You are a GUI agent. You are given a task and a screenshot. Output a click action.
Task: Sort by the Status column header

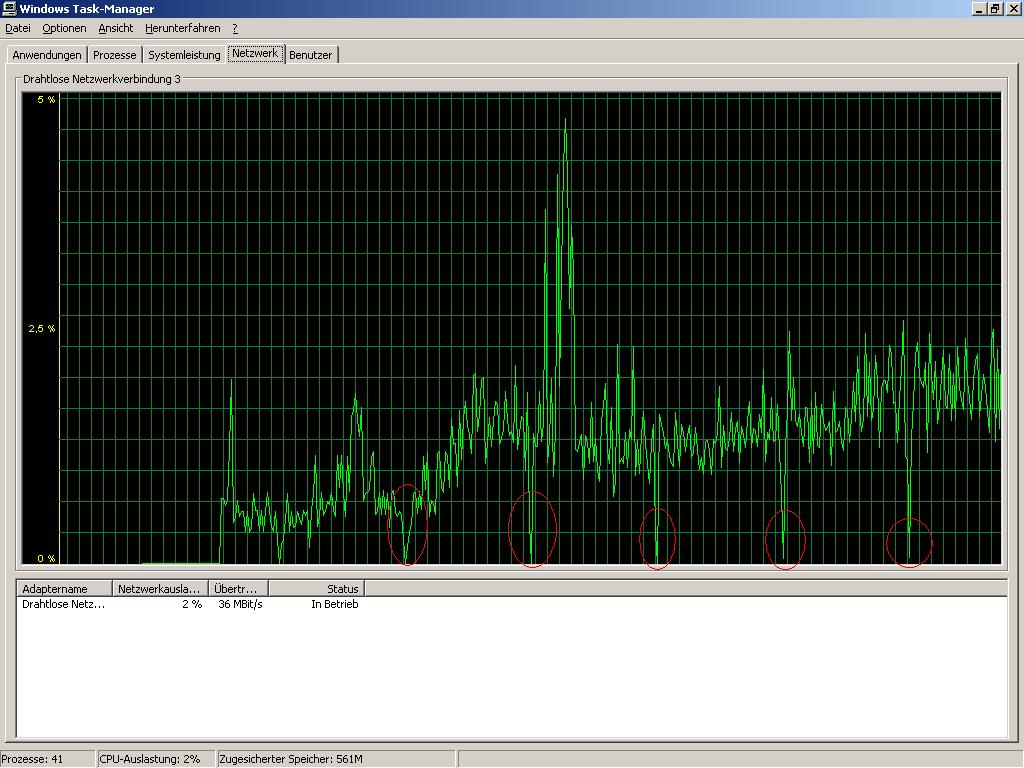tap(316, 589)
